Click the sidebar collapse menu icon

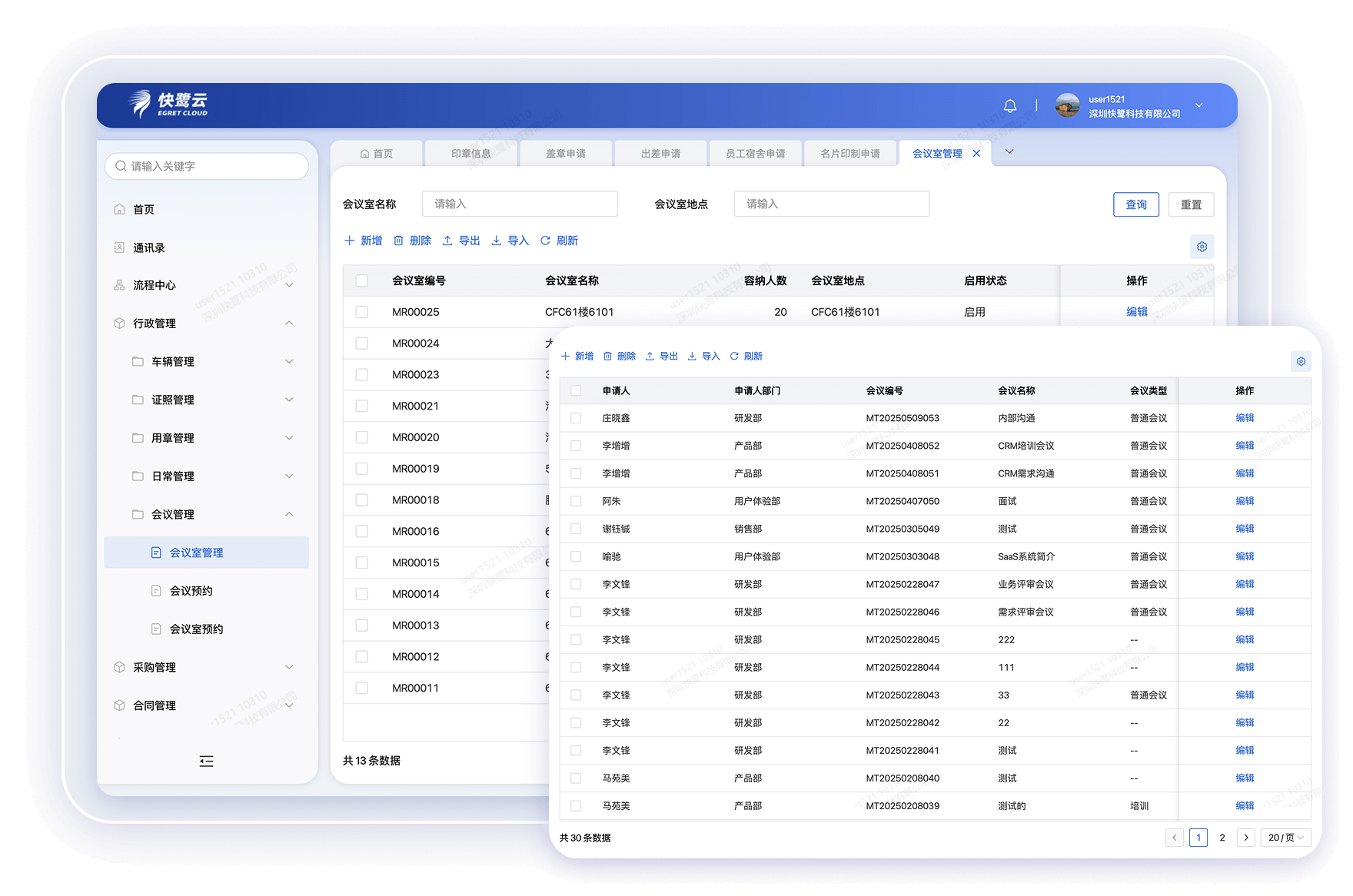206,761
